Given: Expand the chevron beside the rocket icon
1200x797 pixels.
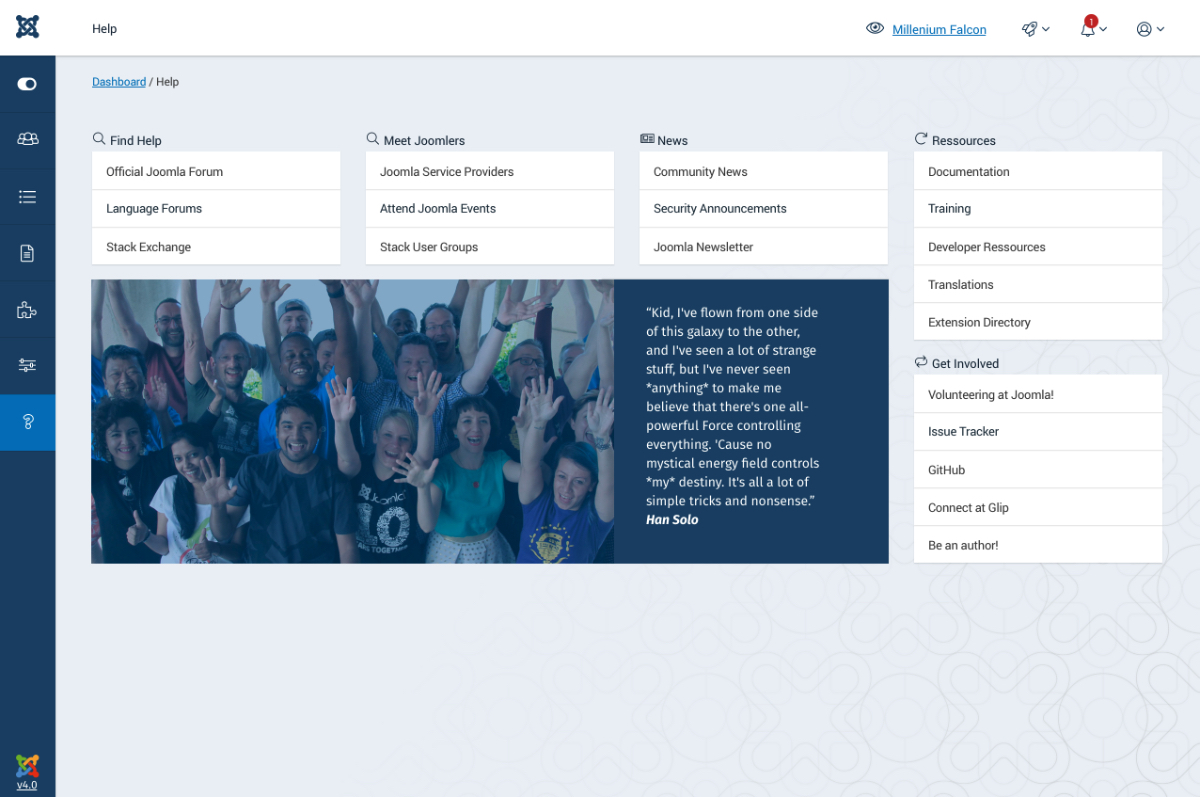Looking at the screenshot, I should (x=1046, y=30).
